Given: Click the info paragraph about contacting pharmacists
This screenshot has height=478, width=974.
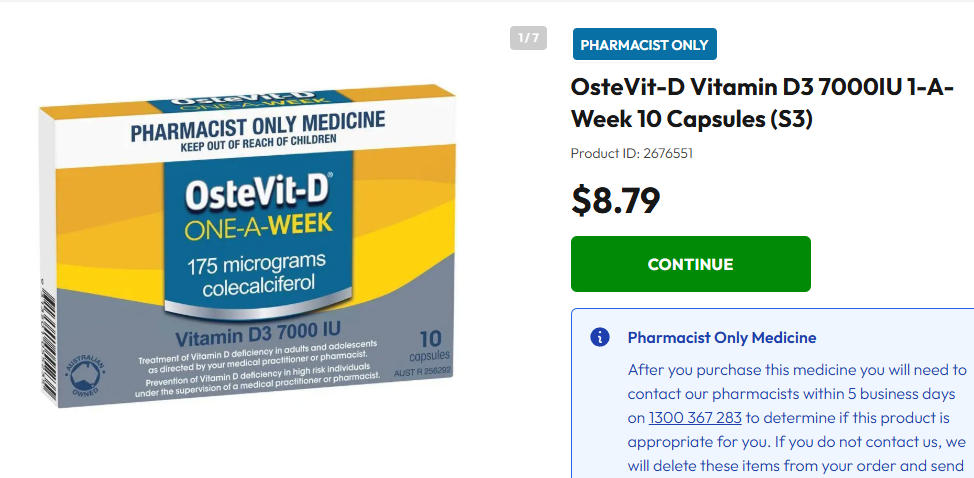Looking at the screenshot, I should click(797, 404).
